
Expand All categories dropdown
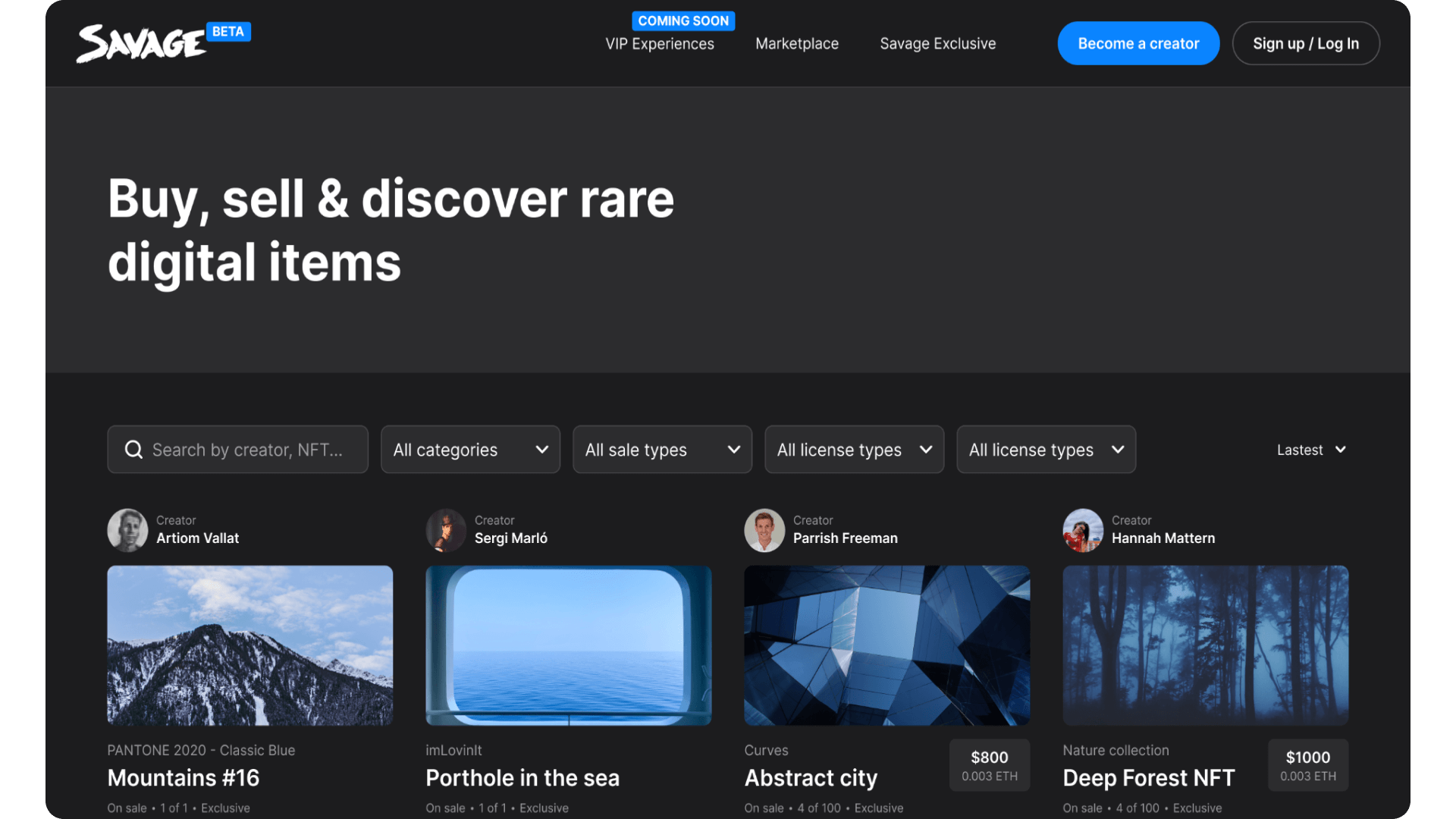470,450
